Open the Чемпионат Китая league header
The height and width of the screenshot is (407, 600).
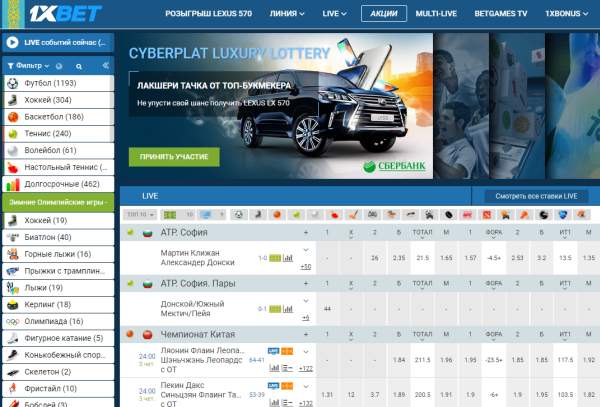[197, 335]
